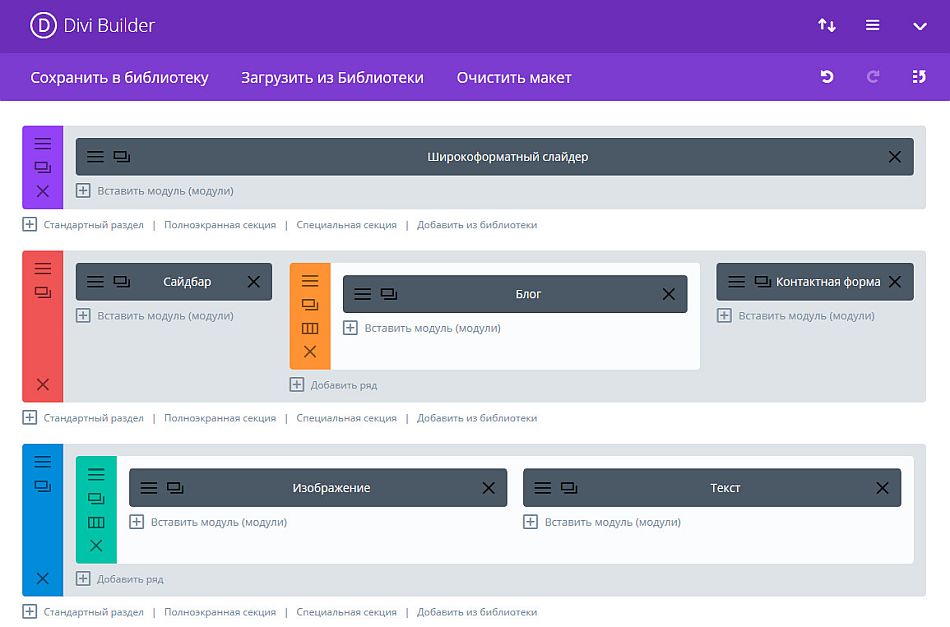The height and width of the screenshot is (627, 950).
Task: Undo the last layout change
Action: click(826, 76)
